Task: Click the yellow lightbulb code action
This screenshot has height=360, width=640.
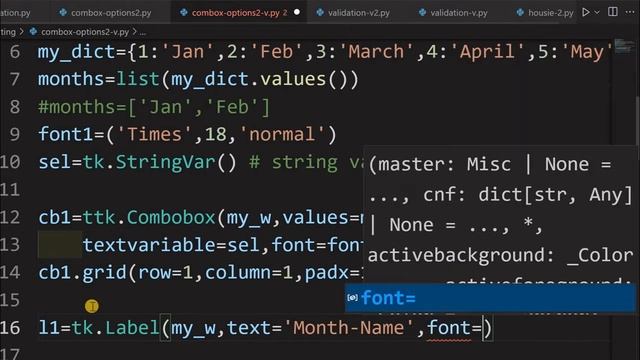Action: point(91,306)
